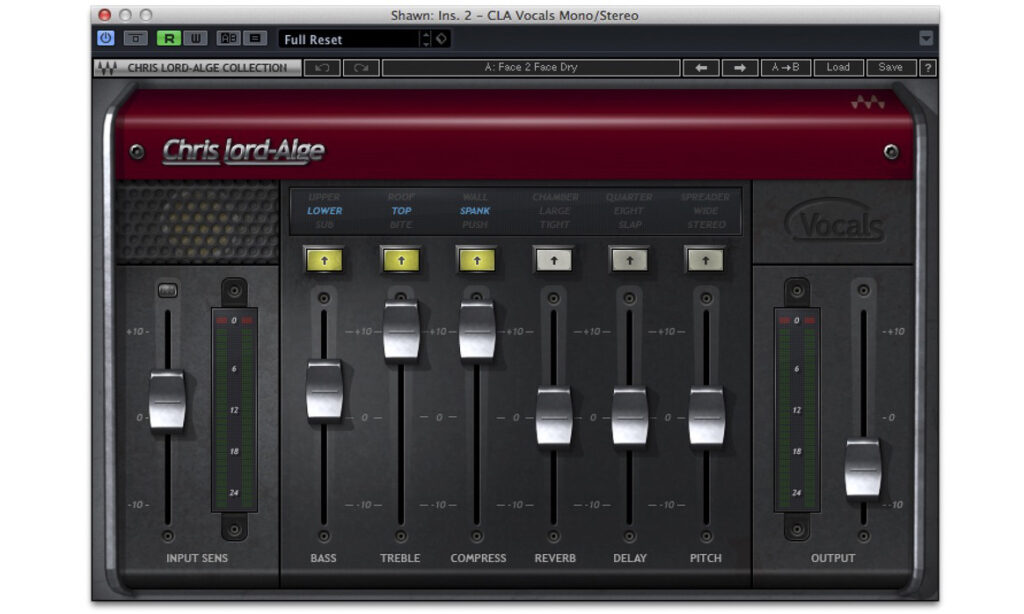The width and height of the screenshot is (1024, 614).
Task: Cycle the Bass mode arrow button
Action: coord(325,260)
